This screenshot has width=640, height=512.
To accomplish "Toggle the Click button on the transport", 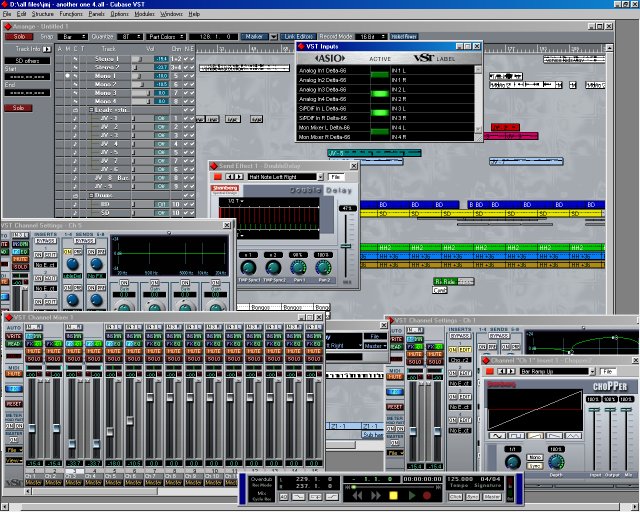I will [456, 496].
